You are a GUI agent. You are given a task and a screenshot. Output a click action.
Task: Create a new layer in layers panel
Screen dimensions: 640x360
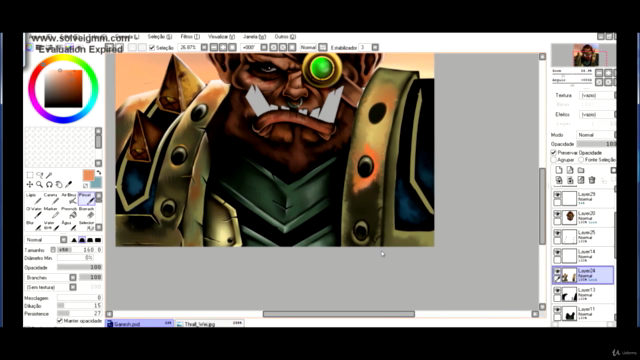click(x=559, y=170)
